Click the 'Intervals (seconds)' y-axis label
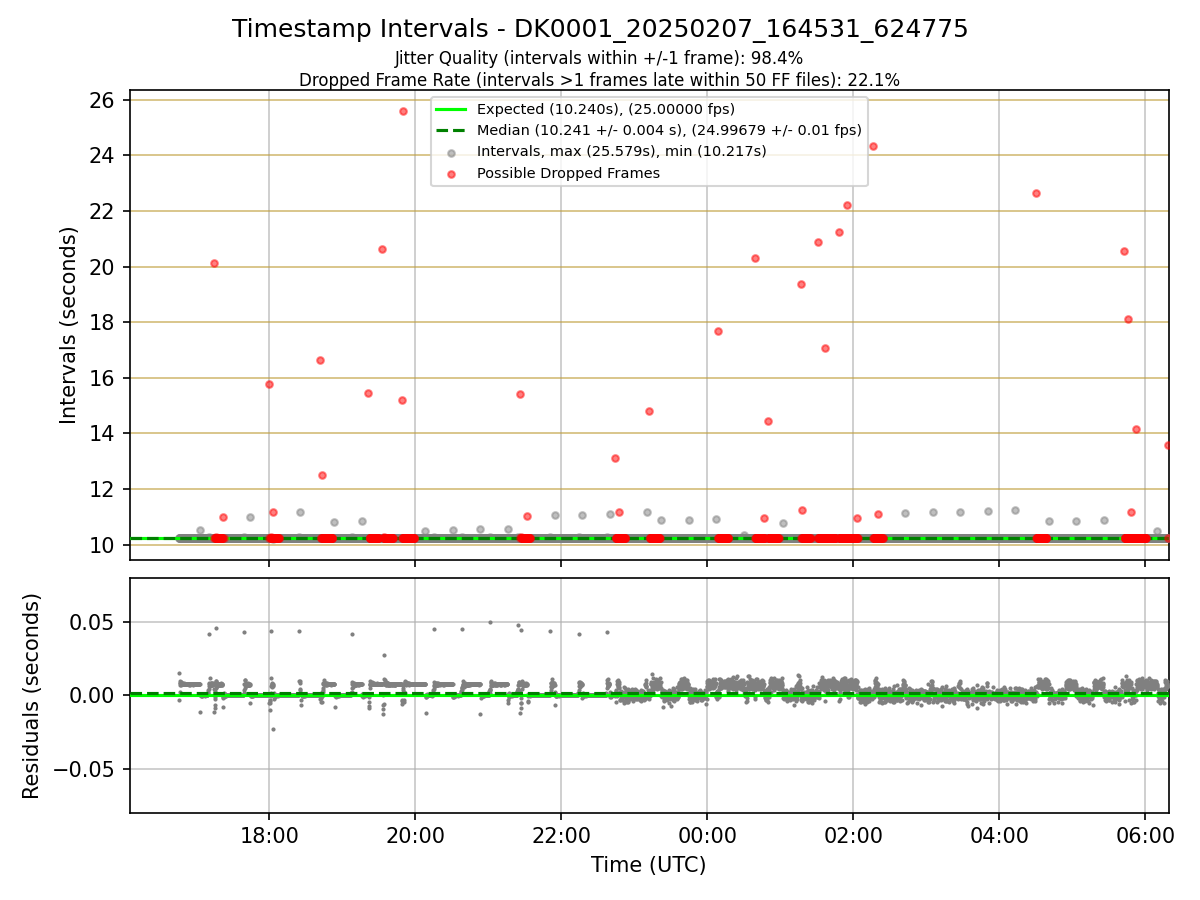 pyautogui.click(x=69, y=325)
